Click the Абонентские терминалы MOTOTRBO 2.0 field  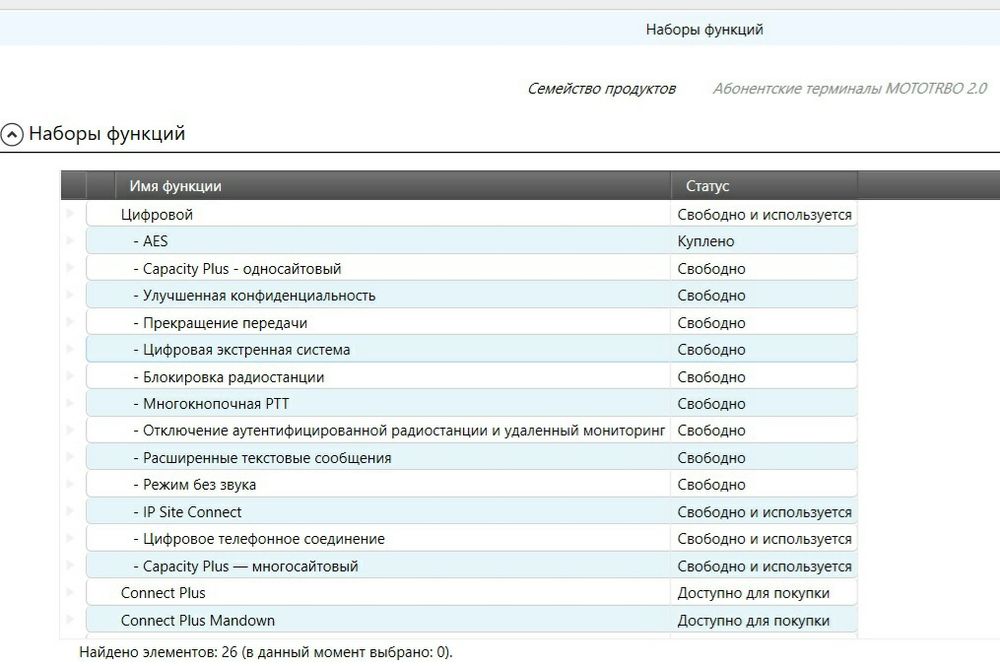tap(850, 89)
